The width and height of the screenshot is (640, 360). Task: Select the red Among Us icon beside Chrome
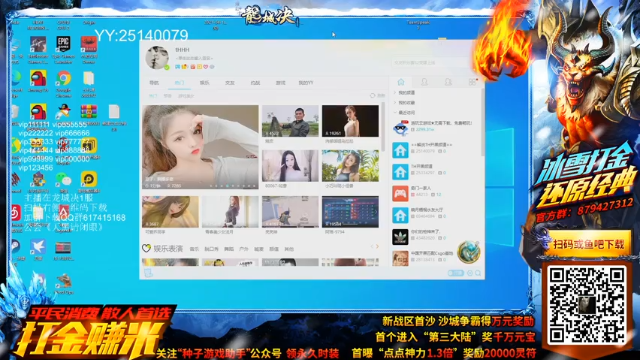(x=38, y=78)
